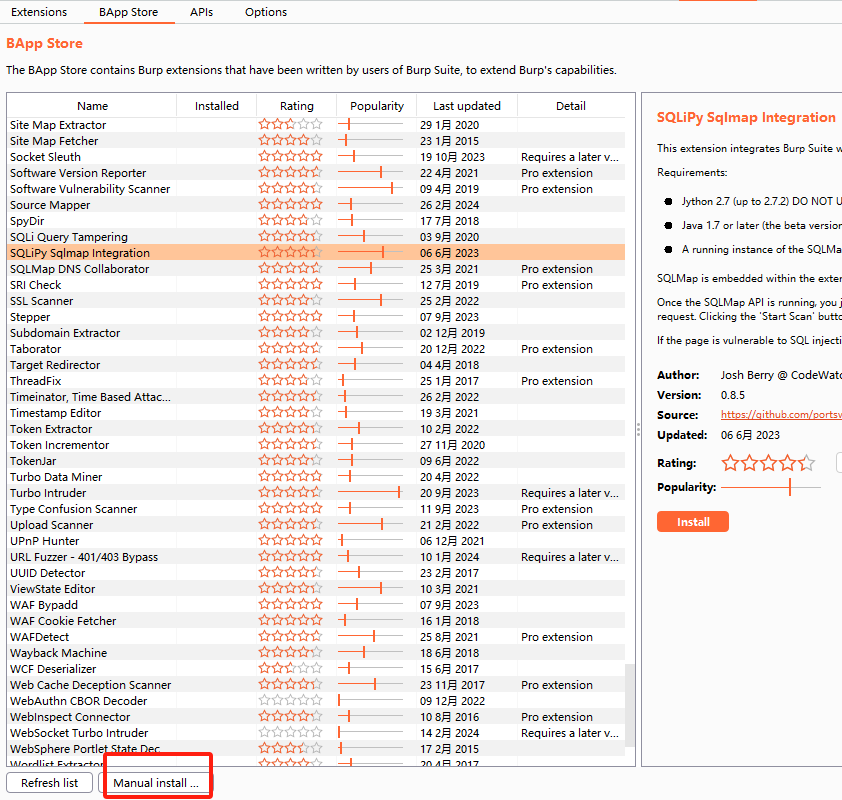Click the Popularity bar in detail pane
The width and height of the screenshot is (842, 800).
click(771, 487)
